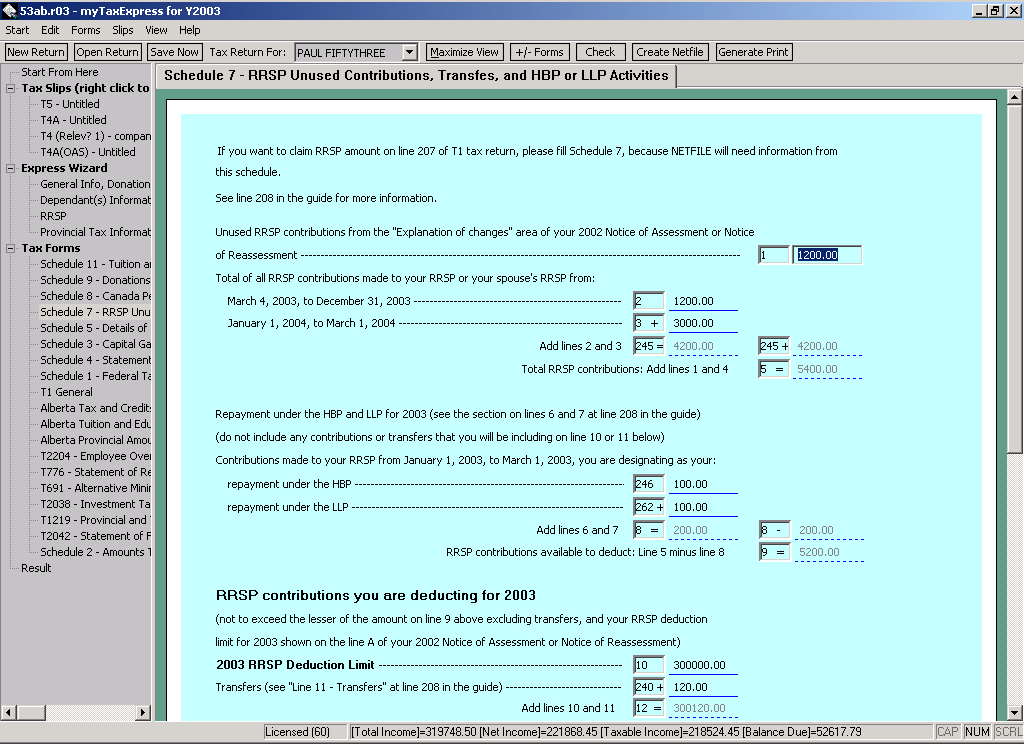
Task: Click the Maximize View button
Action: coord(464,52)
